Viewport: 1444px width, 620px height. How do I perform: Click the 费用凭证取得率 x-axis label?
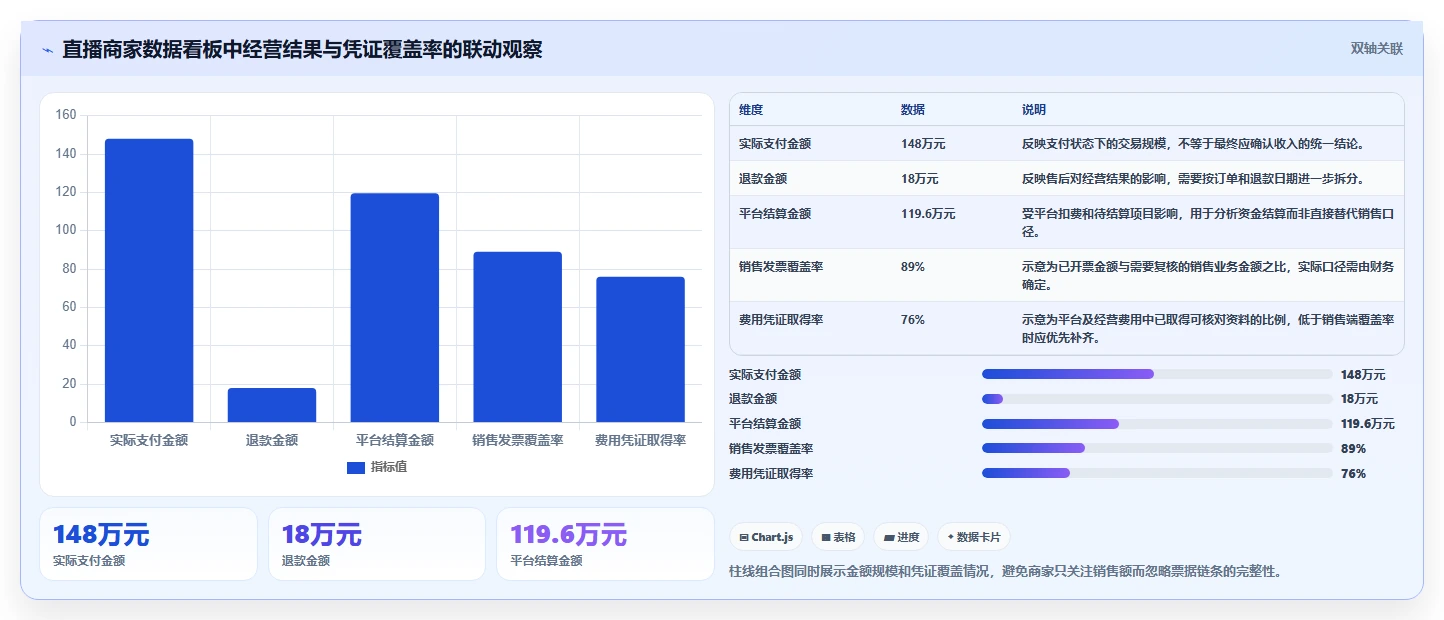(640, 440)
